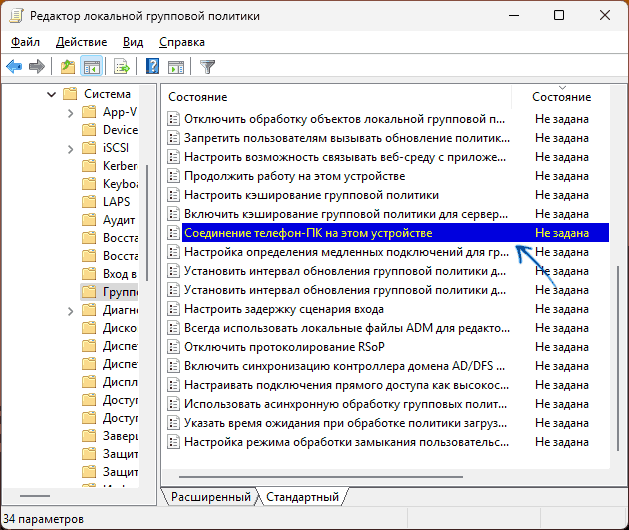The width and height of the screenshot is (629, 530).
Task: Click the Back arrow toolbar icon
Action: pos(14,67)
